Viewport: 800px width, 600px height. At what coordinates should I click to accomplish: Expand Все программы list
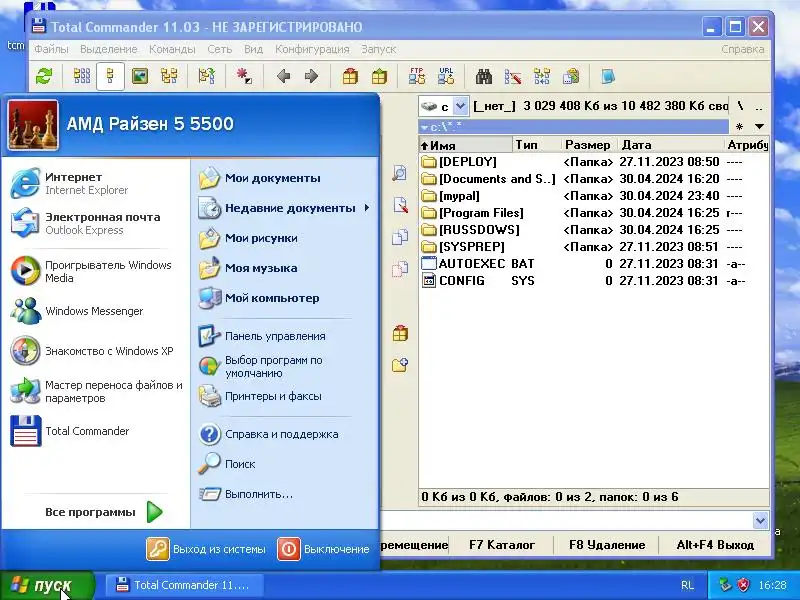tap(104, 512)
